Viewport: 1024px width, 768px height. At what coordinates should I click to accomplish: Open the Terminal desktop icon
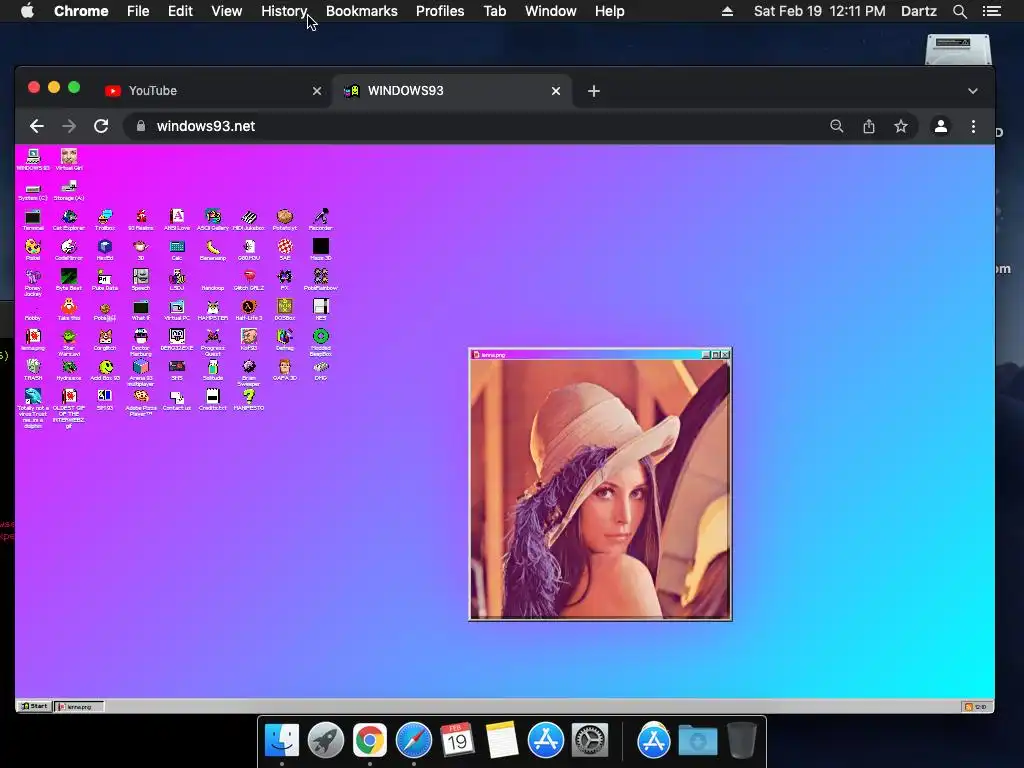[x=33, y=219]
